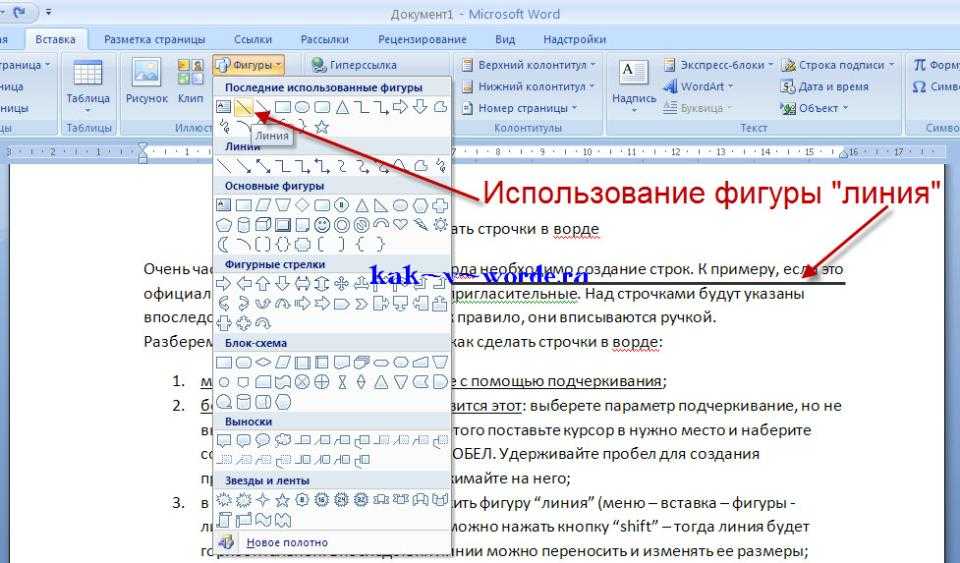Choose the 32-point star shape
Image resolution: width=960 pixels, height=563 pixels.
tap(361, 500)
